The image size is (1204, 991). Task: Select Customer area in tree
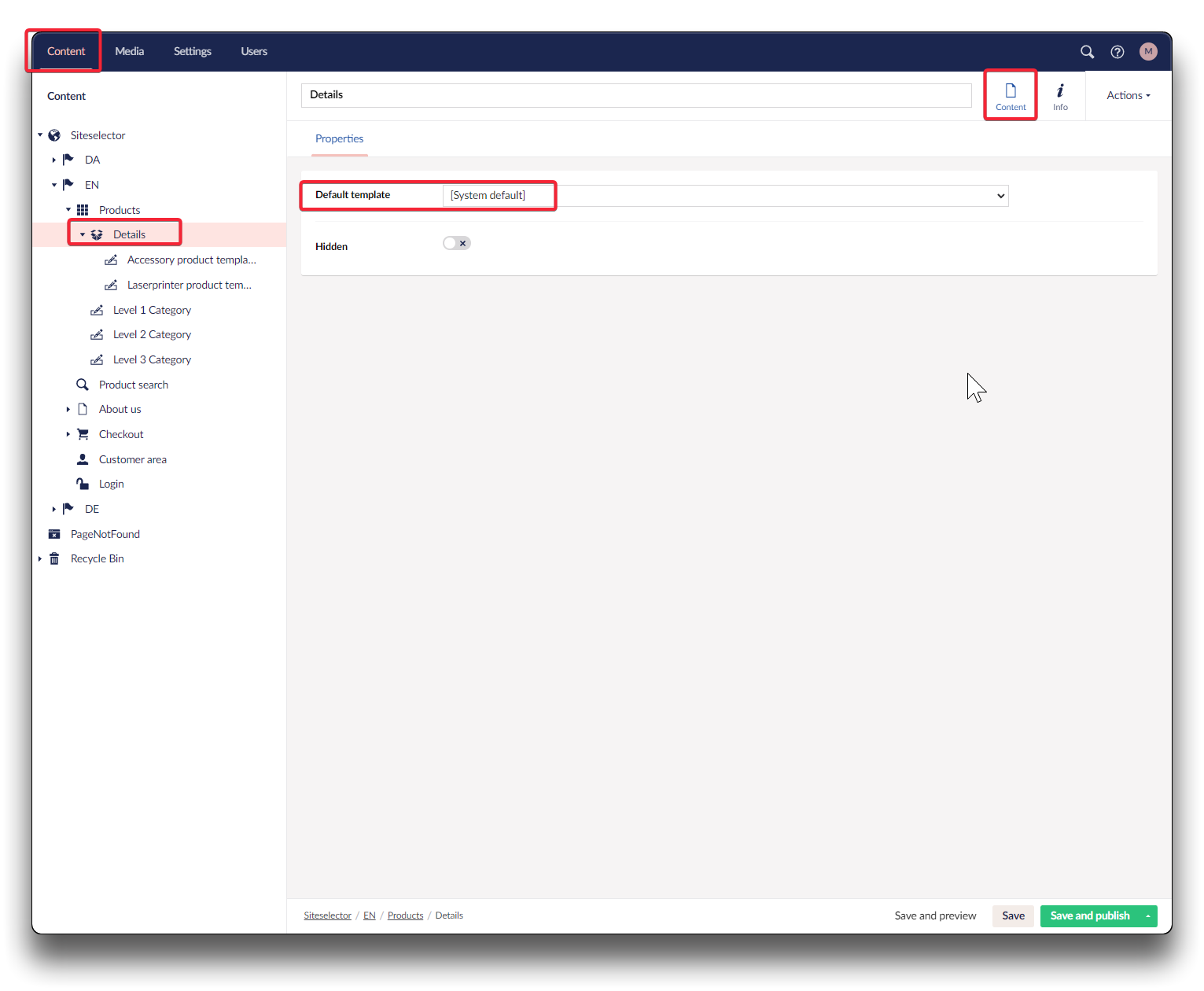click(133, 459)
